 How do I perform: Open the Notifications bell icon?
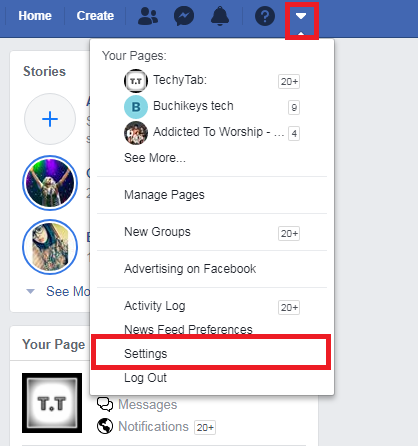[x=220, y=16]
